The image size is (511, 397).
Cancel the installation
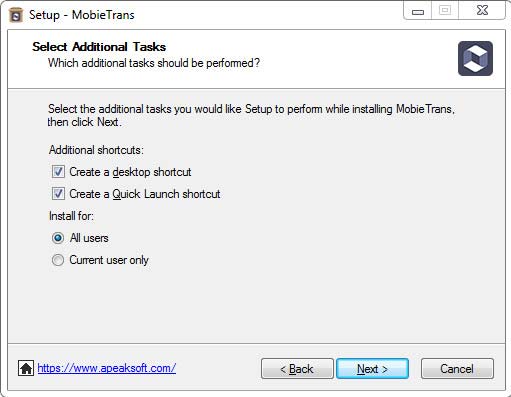click(457, 369)
